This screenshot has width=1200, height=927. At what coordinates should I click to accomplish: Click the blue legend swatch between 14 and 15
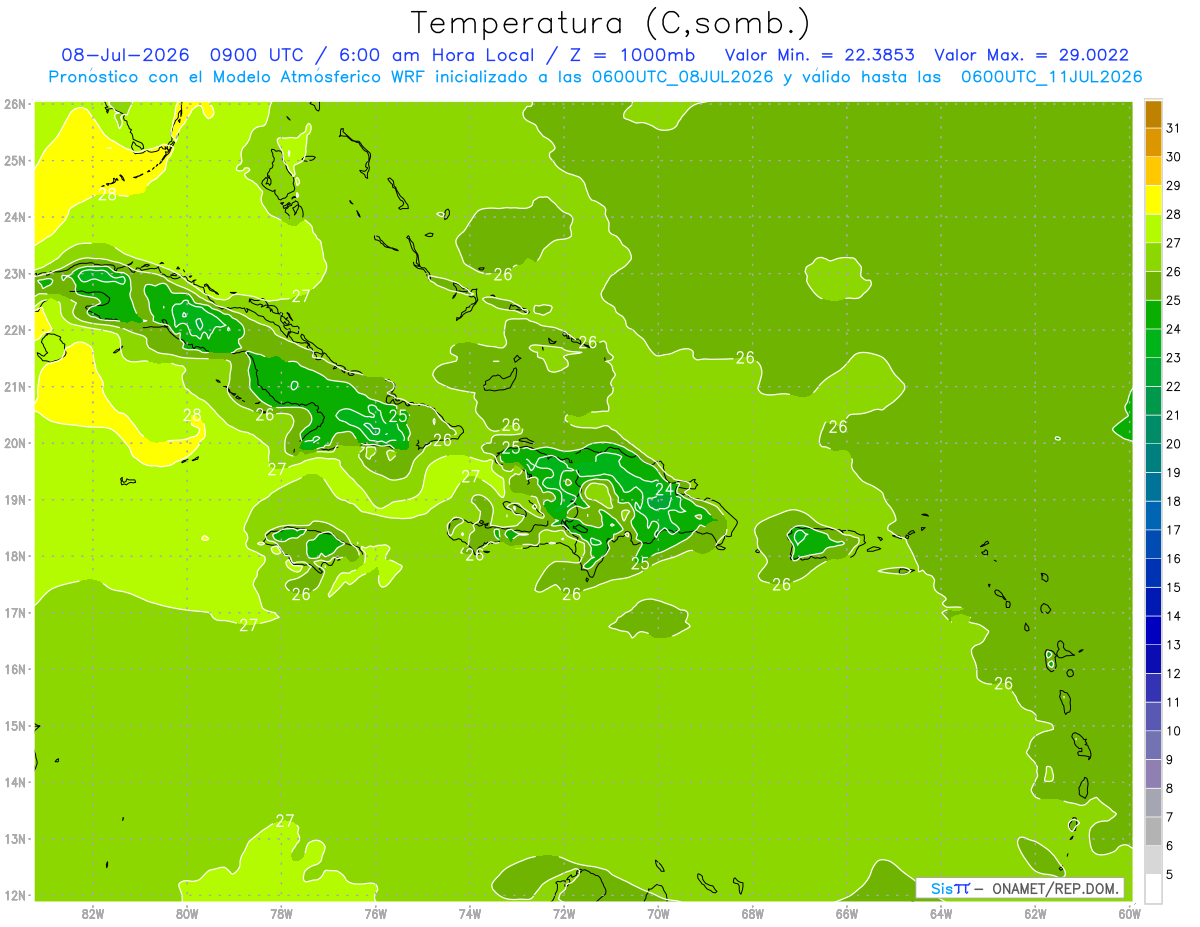1153,602
